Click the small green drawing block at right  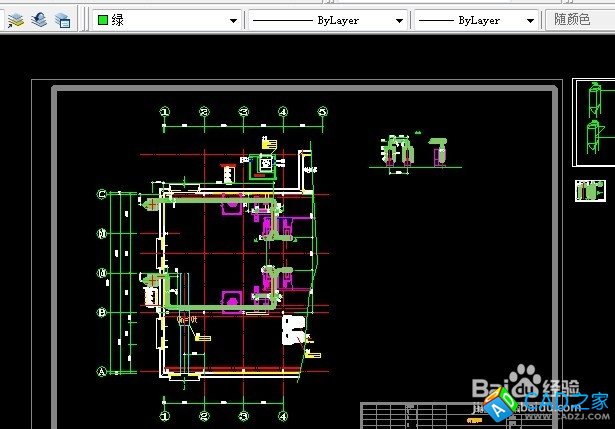[x=590, y=190]
